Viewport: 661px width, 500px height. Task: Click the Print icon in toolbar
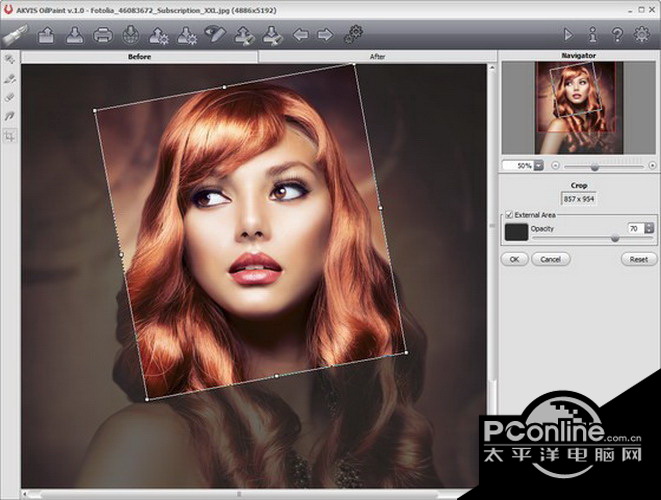point(102,35)
